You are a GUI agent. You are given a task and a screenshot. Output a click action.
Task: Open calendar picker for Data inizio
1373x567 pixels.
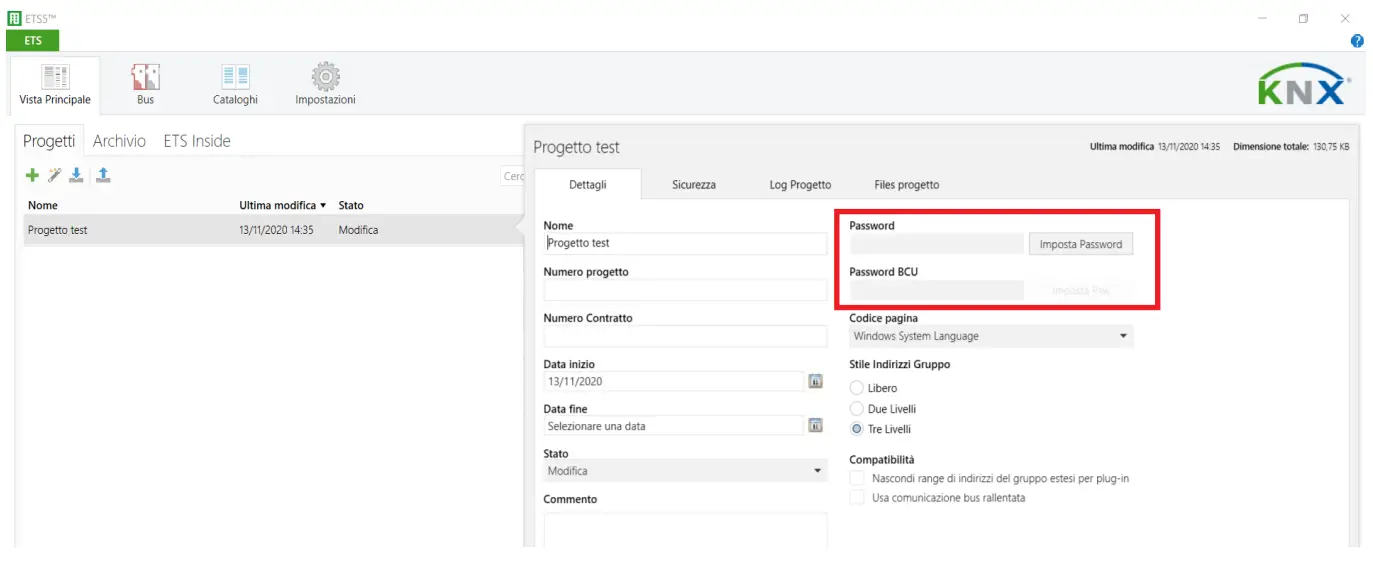(815, 381)
